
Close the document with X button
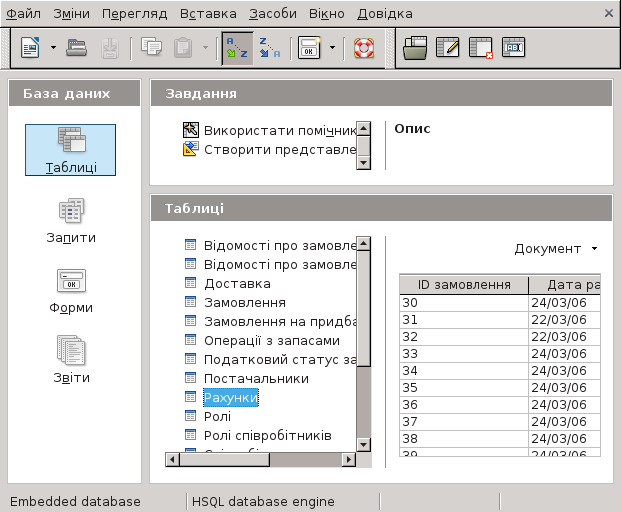pos(609,13)
